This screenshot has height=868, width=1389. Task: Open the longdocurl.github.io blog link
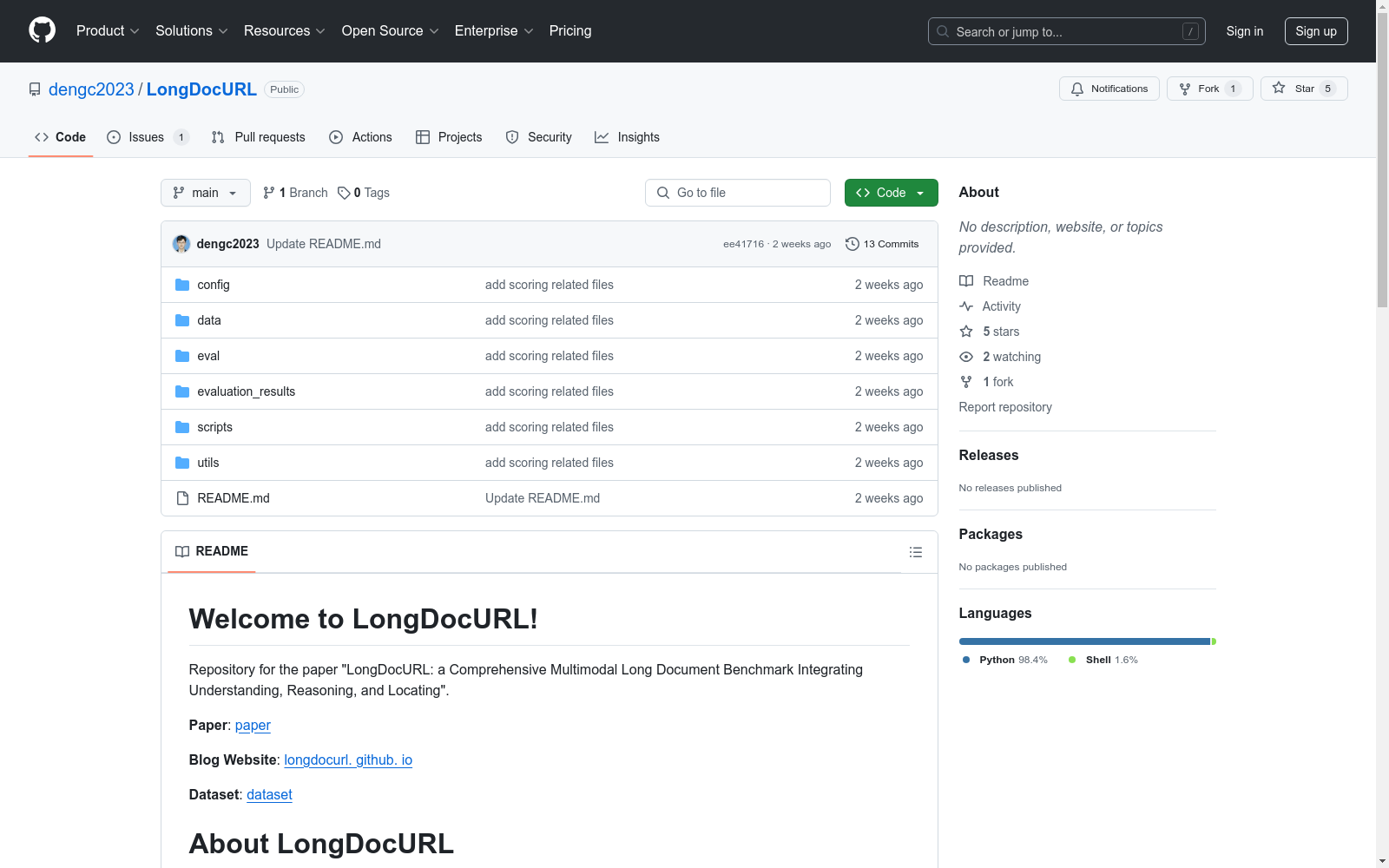[x=348, y=759]
